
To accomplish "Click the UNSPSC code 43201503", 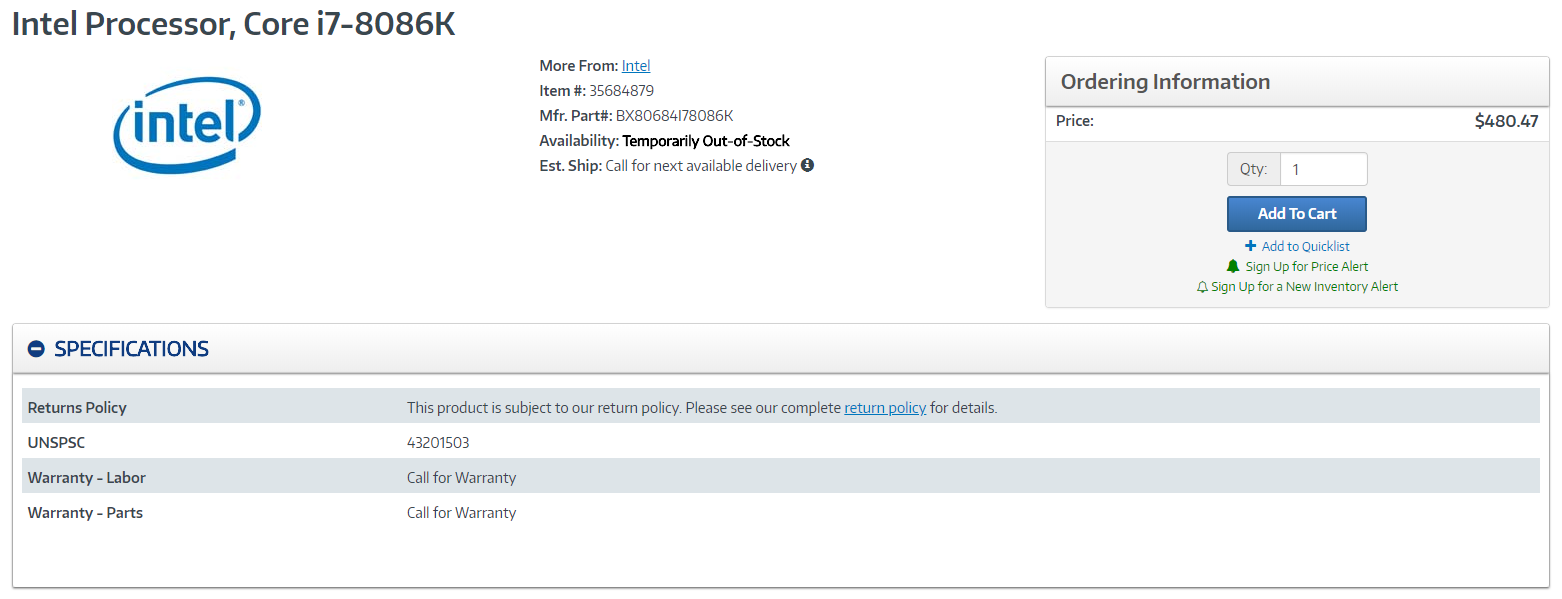I will click(438, 443).
